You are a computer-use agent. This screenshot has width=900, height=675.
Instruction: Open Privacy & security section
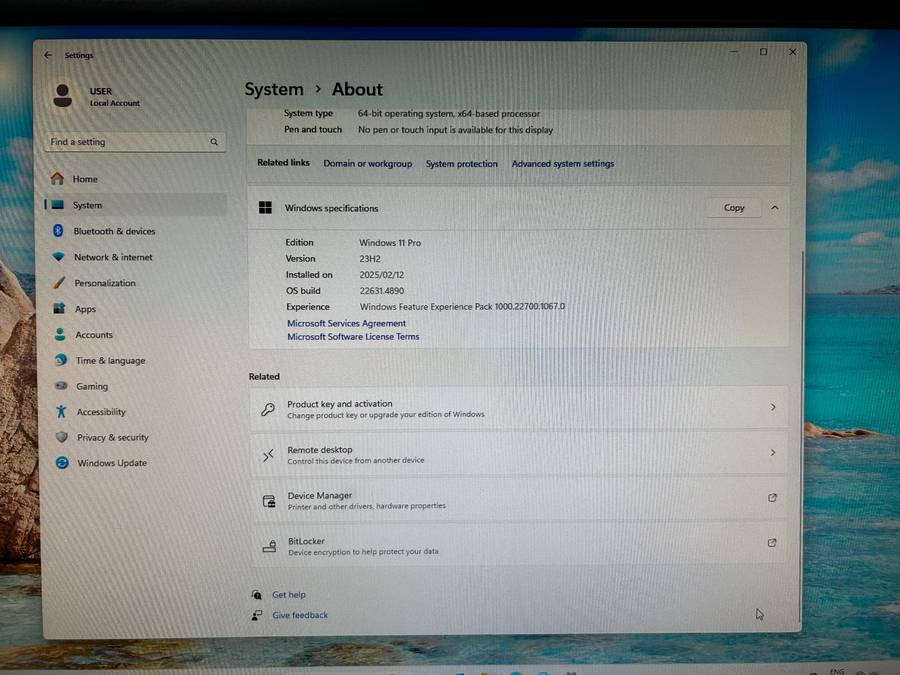pos(112,437)
